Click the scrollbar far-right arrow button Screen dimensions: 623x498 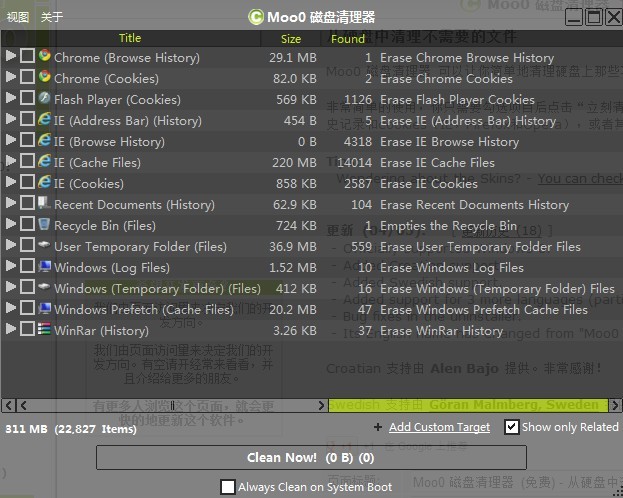615,405
